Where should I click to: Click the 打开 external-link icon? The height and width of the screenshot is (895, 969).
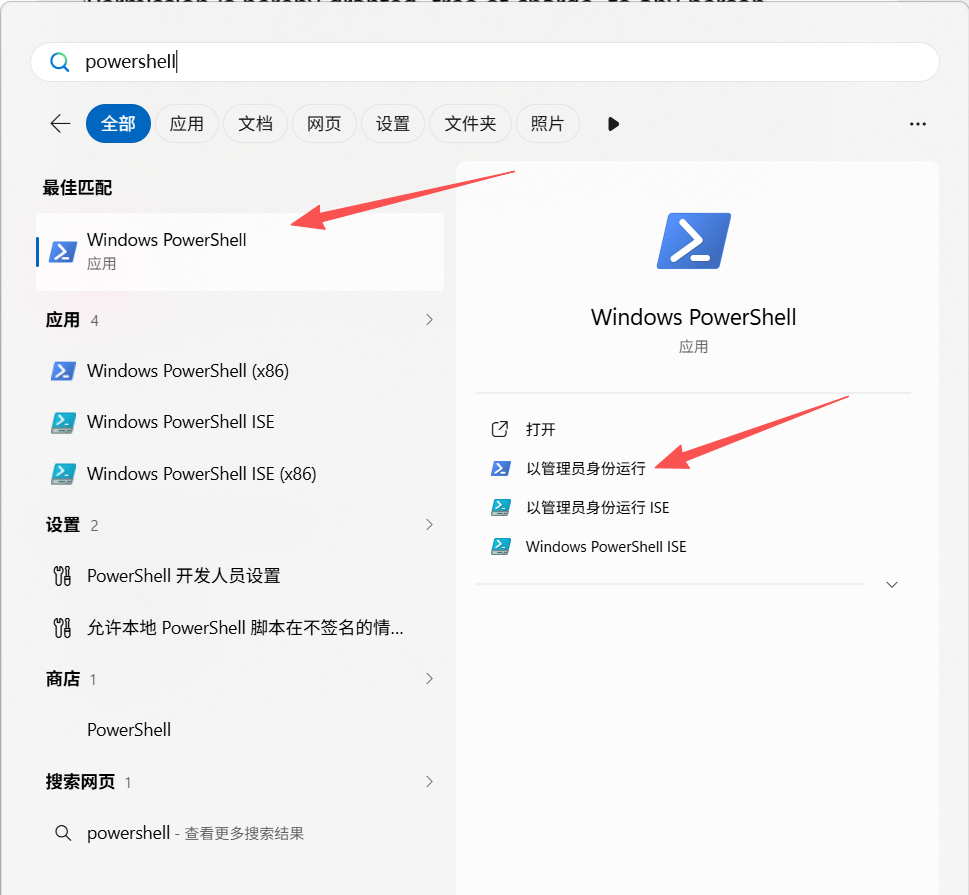(x=499, y=429)
